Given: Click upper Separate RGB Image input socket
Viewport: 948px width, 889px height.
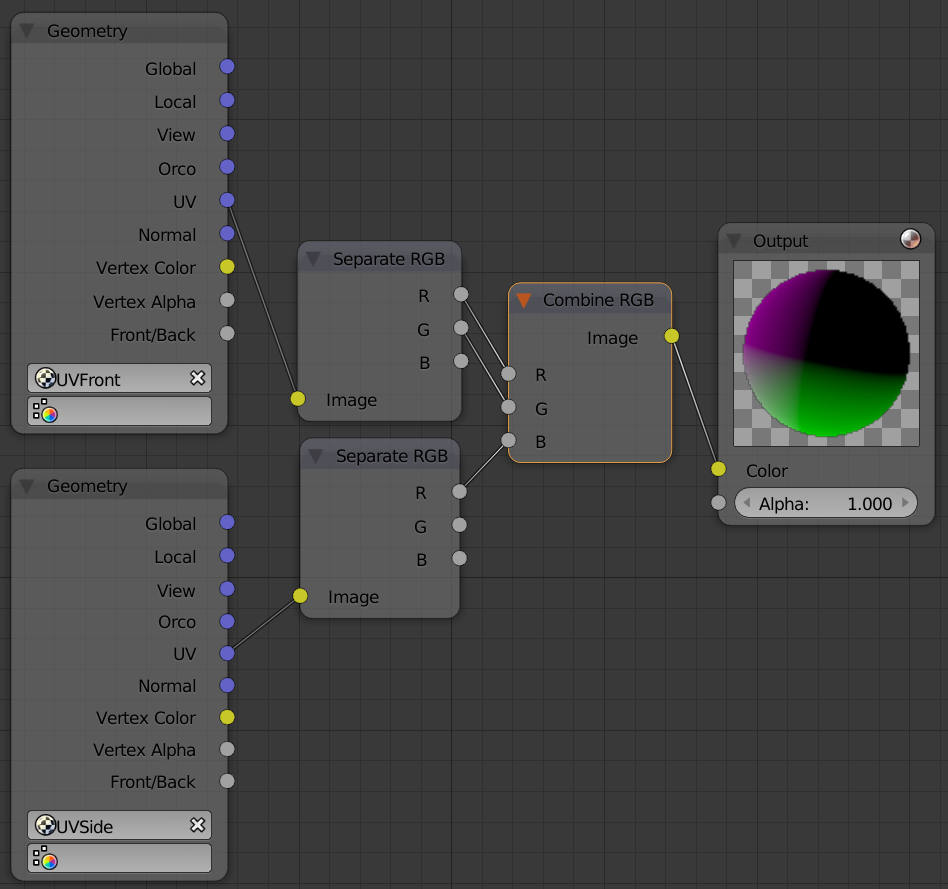Looking at the screenshot, I should [x=298, y=399].
